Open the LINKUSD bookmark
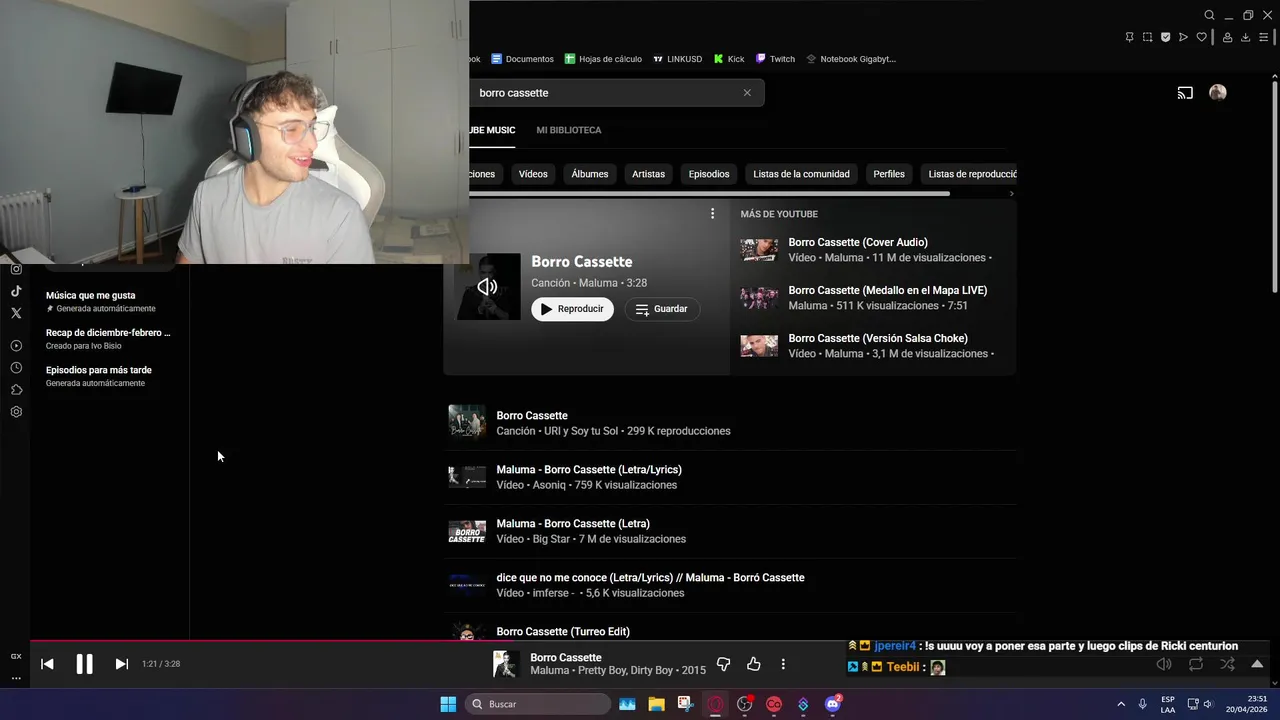The width and height of the screenshot is (1280, 720). point(676,59)
